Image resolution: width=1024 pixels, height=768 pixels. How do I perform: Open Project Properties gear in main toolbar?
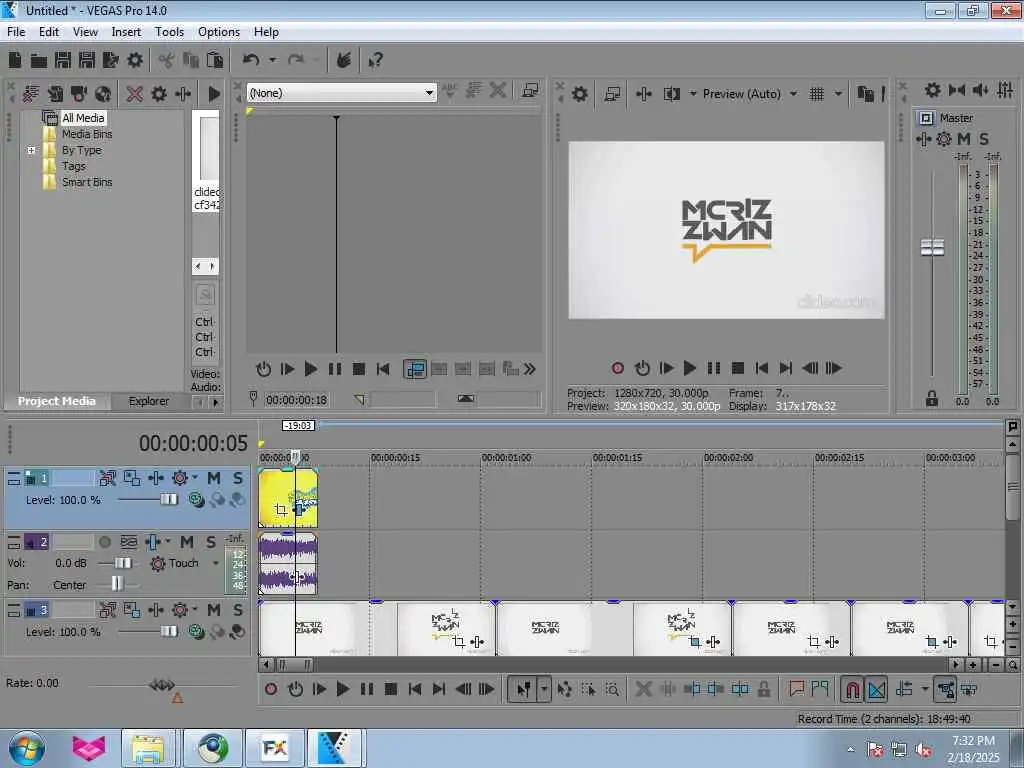click(135, 60)
